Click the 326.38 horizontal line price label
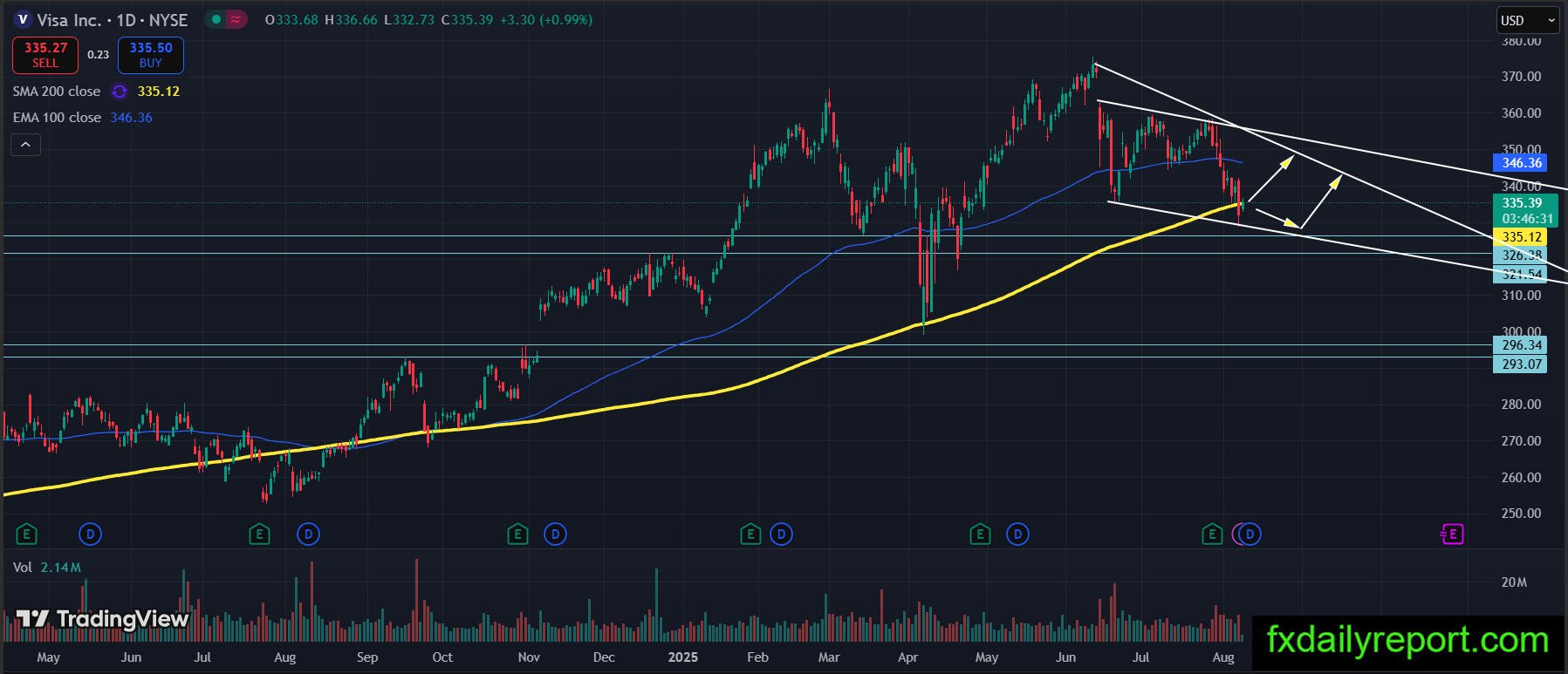1568x674 pixels. click(1521, 255)
